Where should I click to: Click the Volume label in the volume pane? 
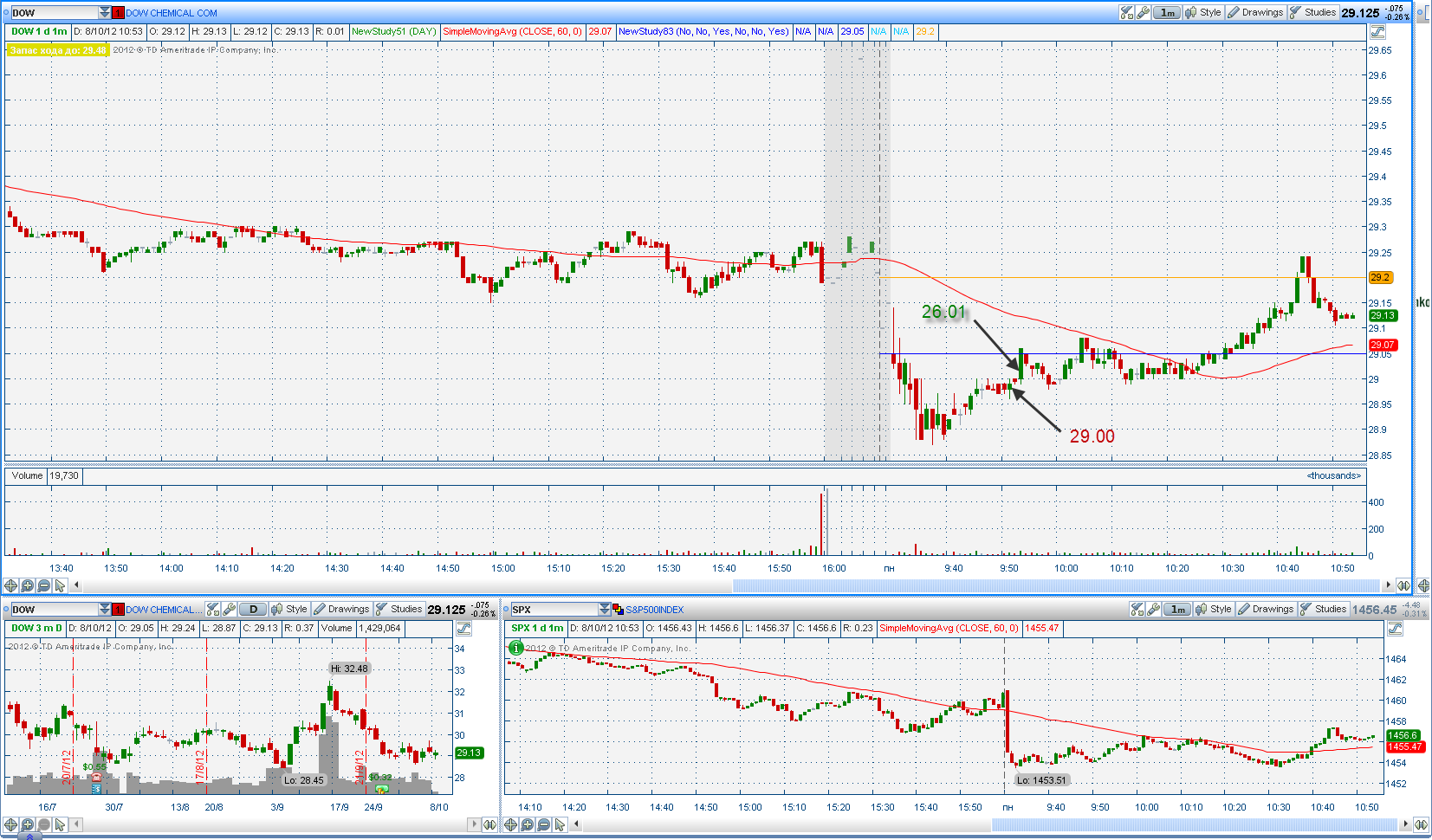[x=27, y=475]
